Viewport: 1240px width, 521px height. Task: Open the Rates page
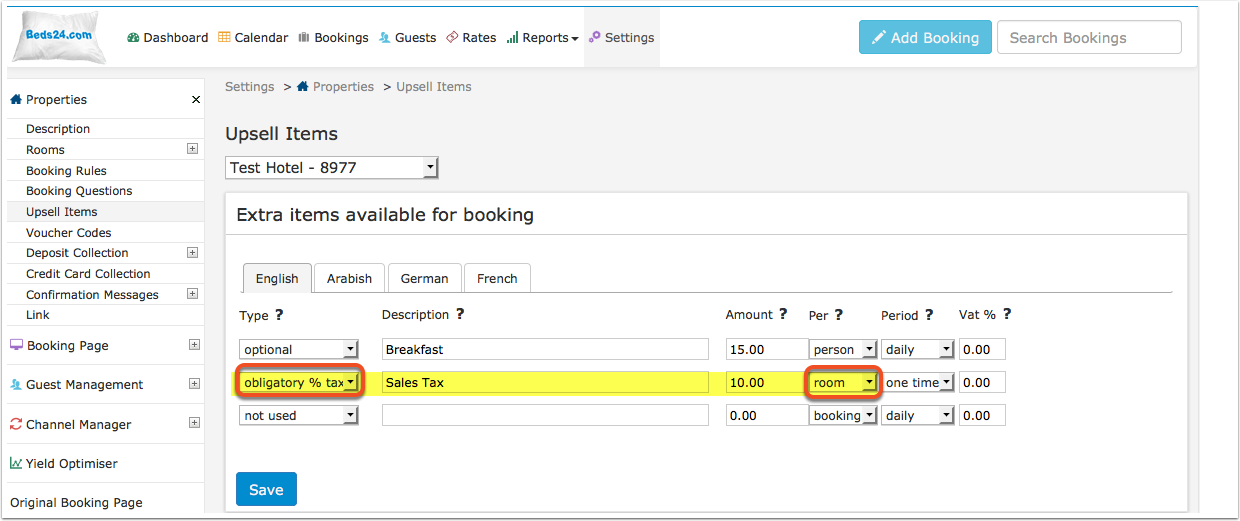[x=471, y=38]
